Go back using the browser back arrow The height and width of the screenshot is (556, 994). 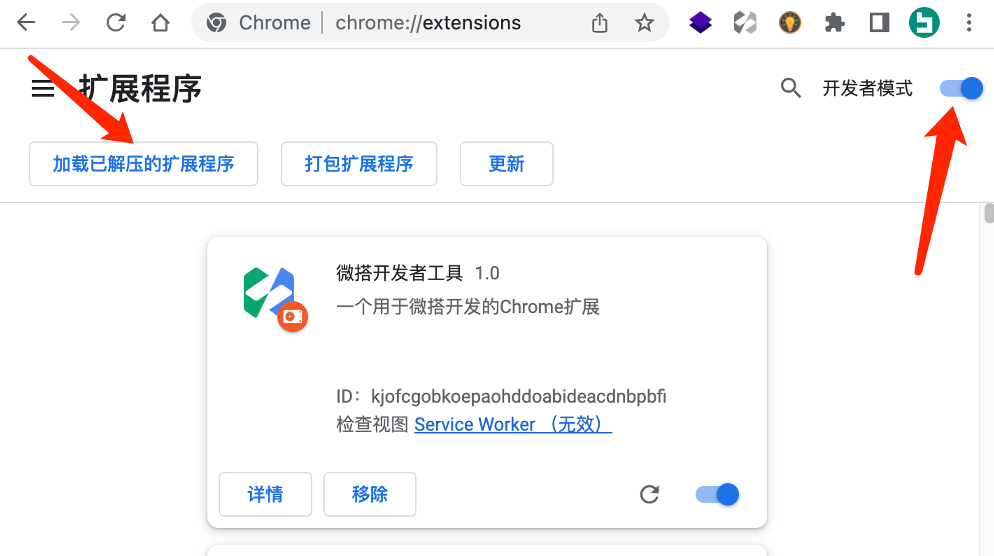tap(26, 23)
